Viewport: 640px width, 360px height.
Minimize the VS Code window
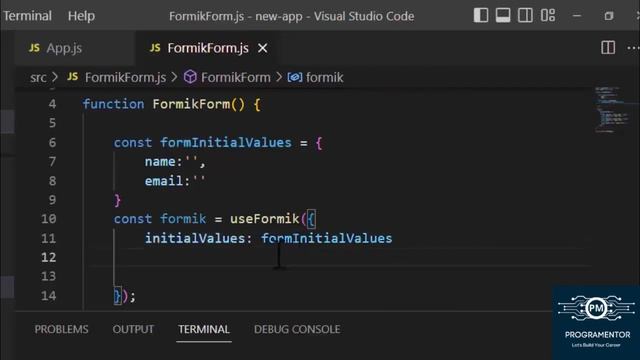pyautogui.click(x=577, y=16)
